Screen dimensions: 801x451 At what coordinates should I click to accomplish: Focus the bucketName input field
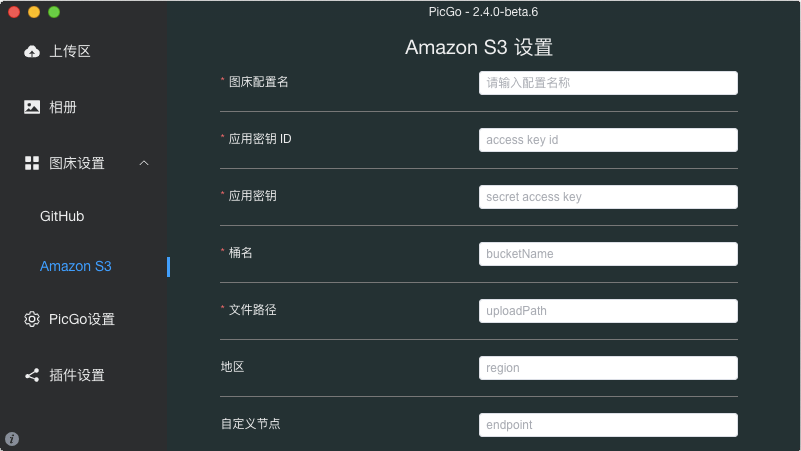(608, 254)
